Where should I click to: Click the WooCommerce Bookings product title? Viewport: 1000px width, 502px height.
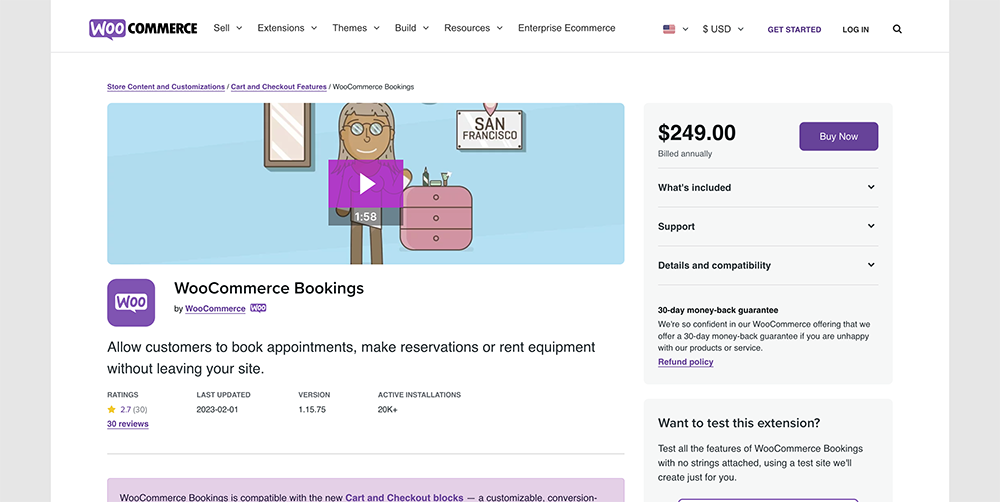(268, 288)
